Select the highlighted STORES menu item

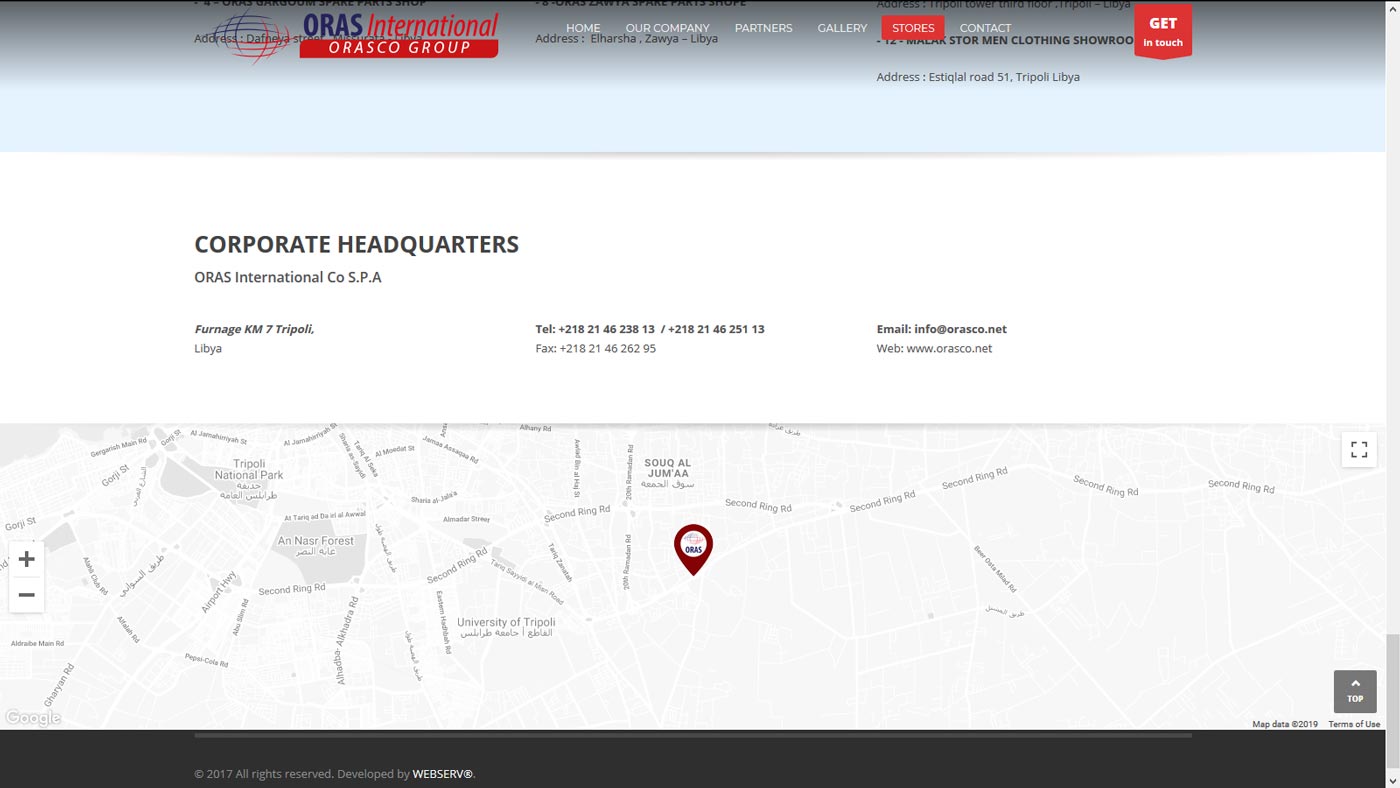(913, 28)
